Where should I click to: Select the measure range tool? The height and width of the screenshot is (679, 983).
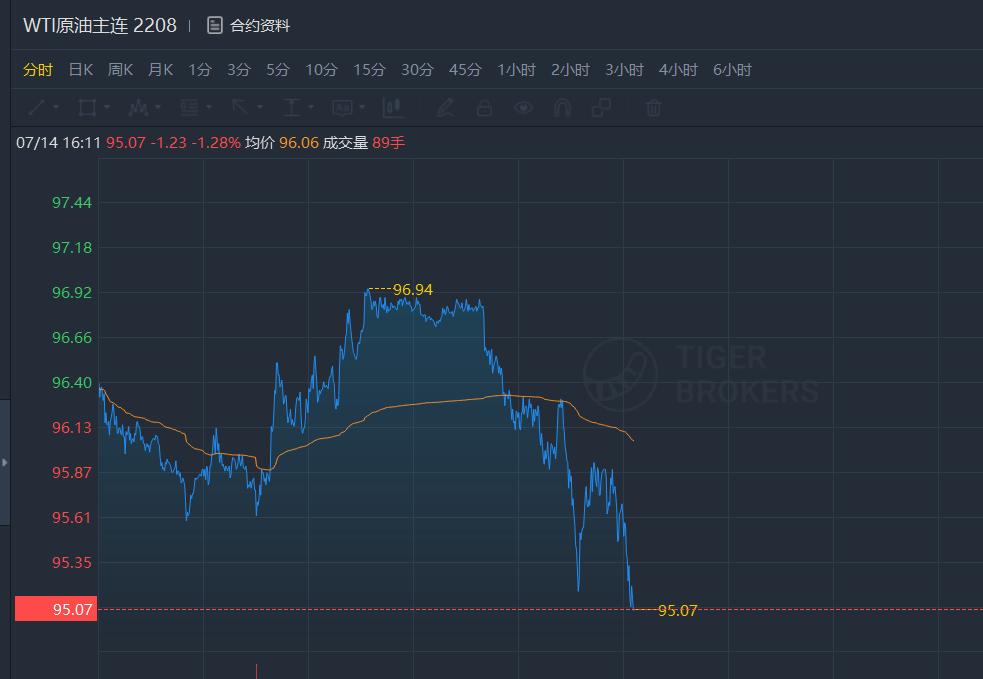coord(291,108)
